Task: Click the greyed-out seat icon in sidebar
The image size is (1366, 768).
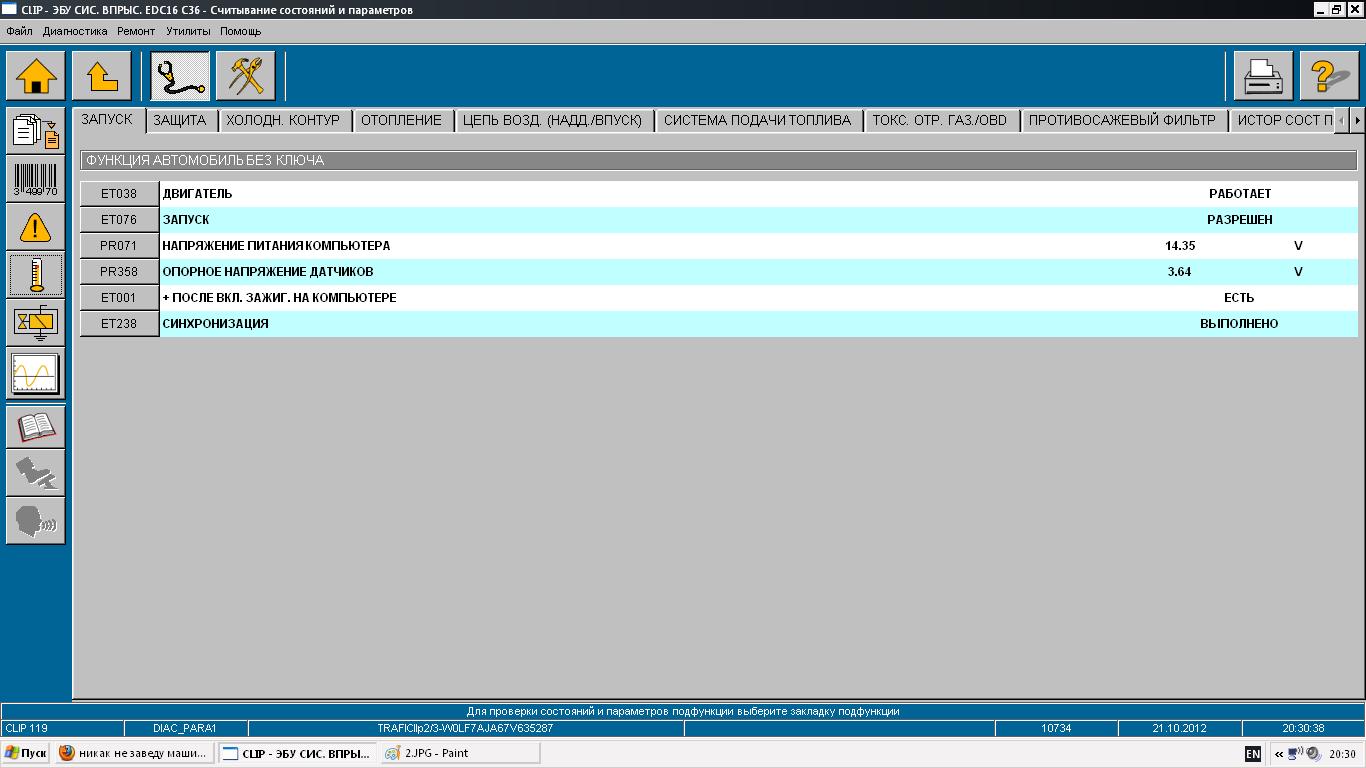Action: (x=36, y=473)
